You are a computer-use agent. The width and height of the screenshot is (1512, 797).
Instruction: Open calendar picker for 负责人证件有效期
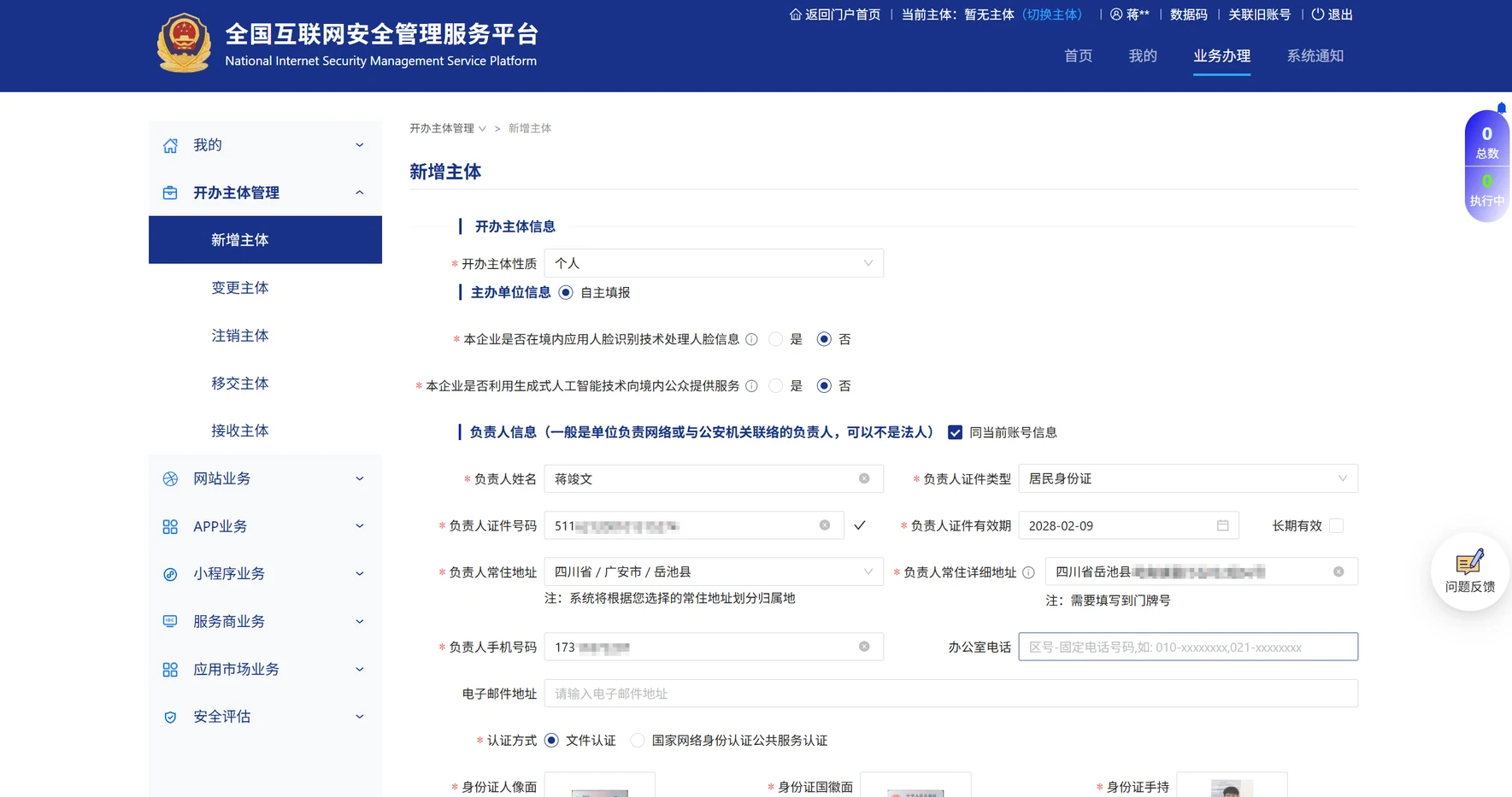tap(1224, 525)
